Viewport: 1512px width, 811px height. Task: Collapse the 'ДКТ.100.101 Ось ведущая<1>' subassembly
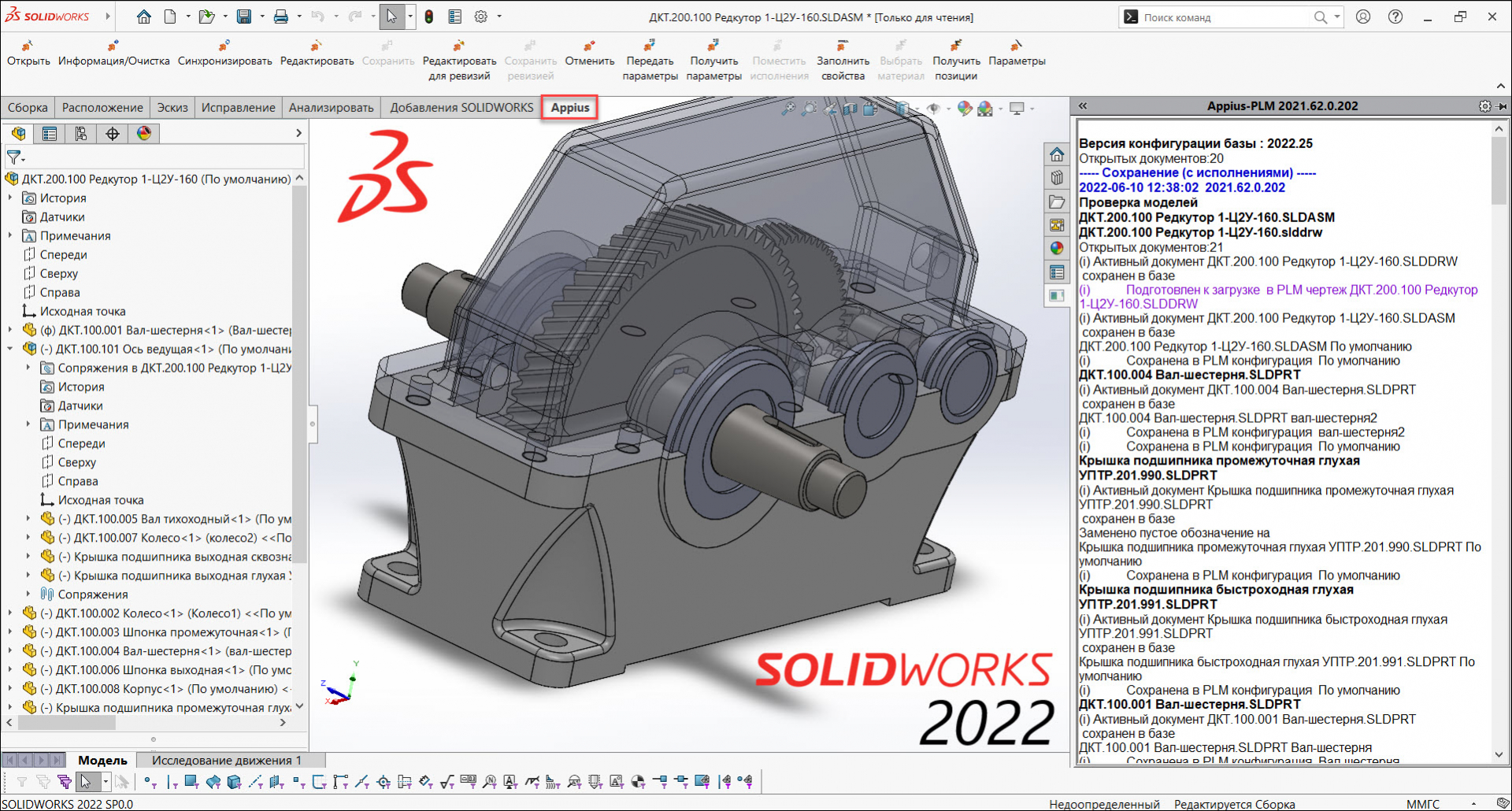pyautogui.click(x=10, y=349)
